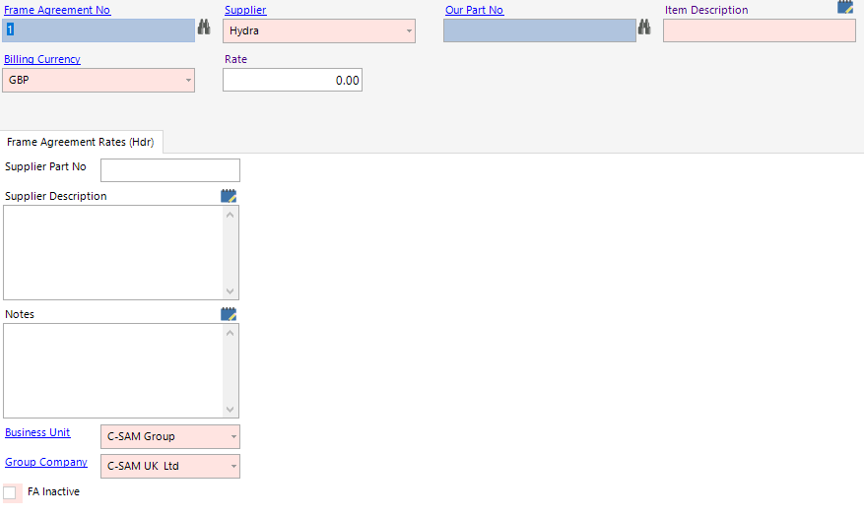Click binoculars lookup icon beside Our Part No
This screenshot has width=864, height=530.
[x=645, y=29]
